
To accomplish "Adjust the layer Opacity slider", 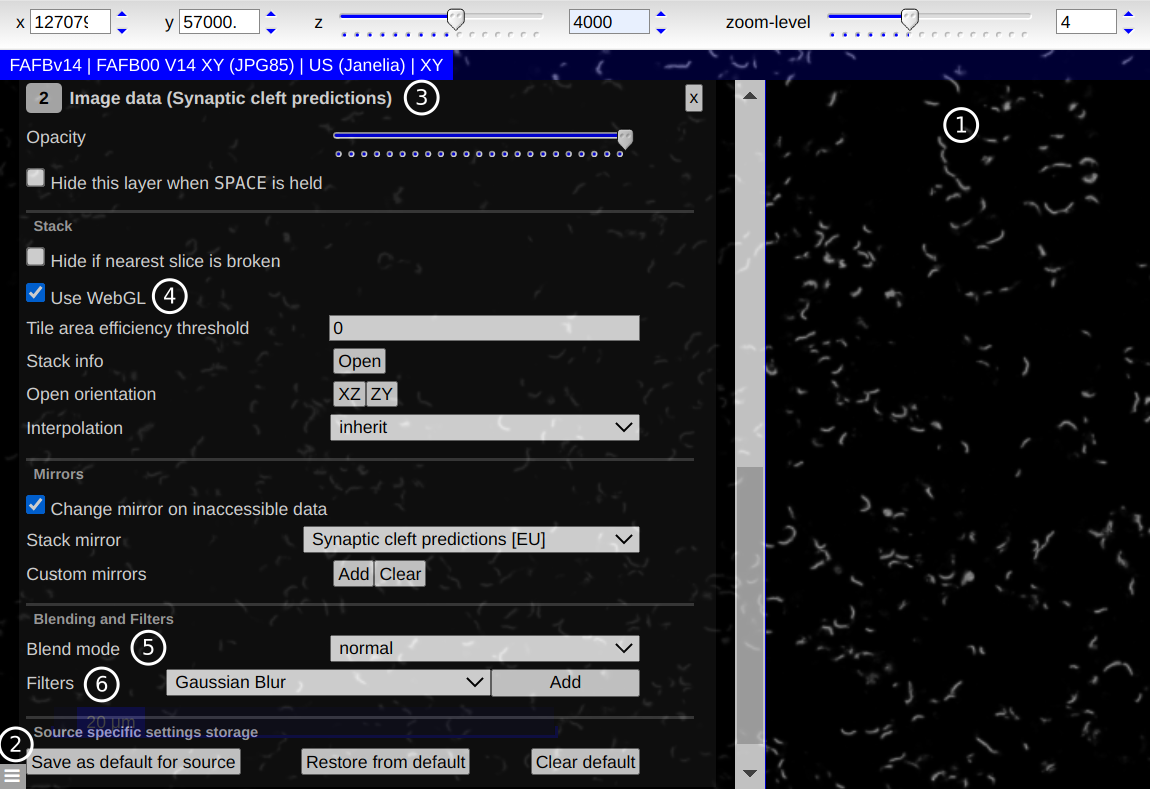I will (x=480, y=136).
